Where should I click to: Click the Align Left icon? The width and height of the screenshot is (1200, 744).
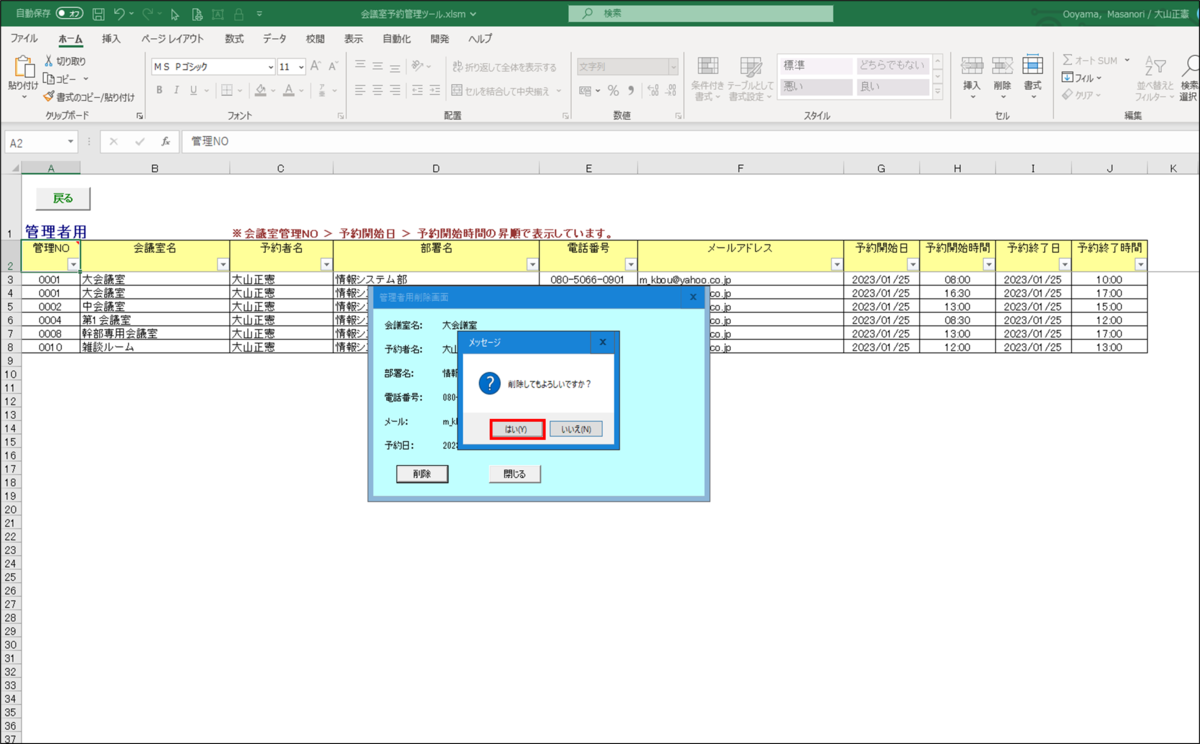tap(360, 90)
